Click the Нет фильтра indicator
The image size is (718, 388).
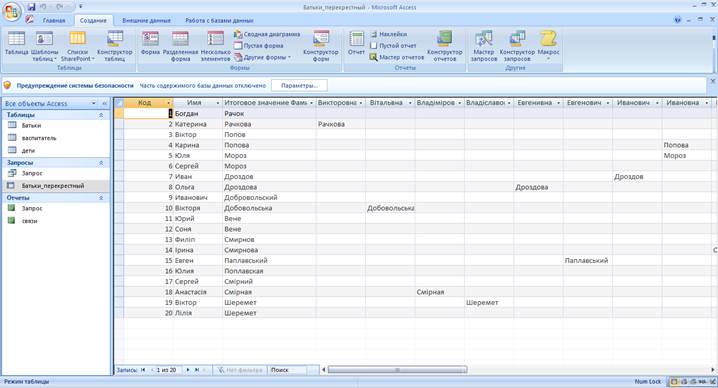(241, 370)
